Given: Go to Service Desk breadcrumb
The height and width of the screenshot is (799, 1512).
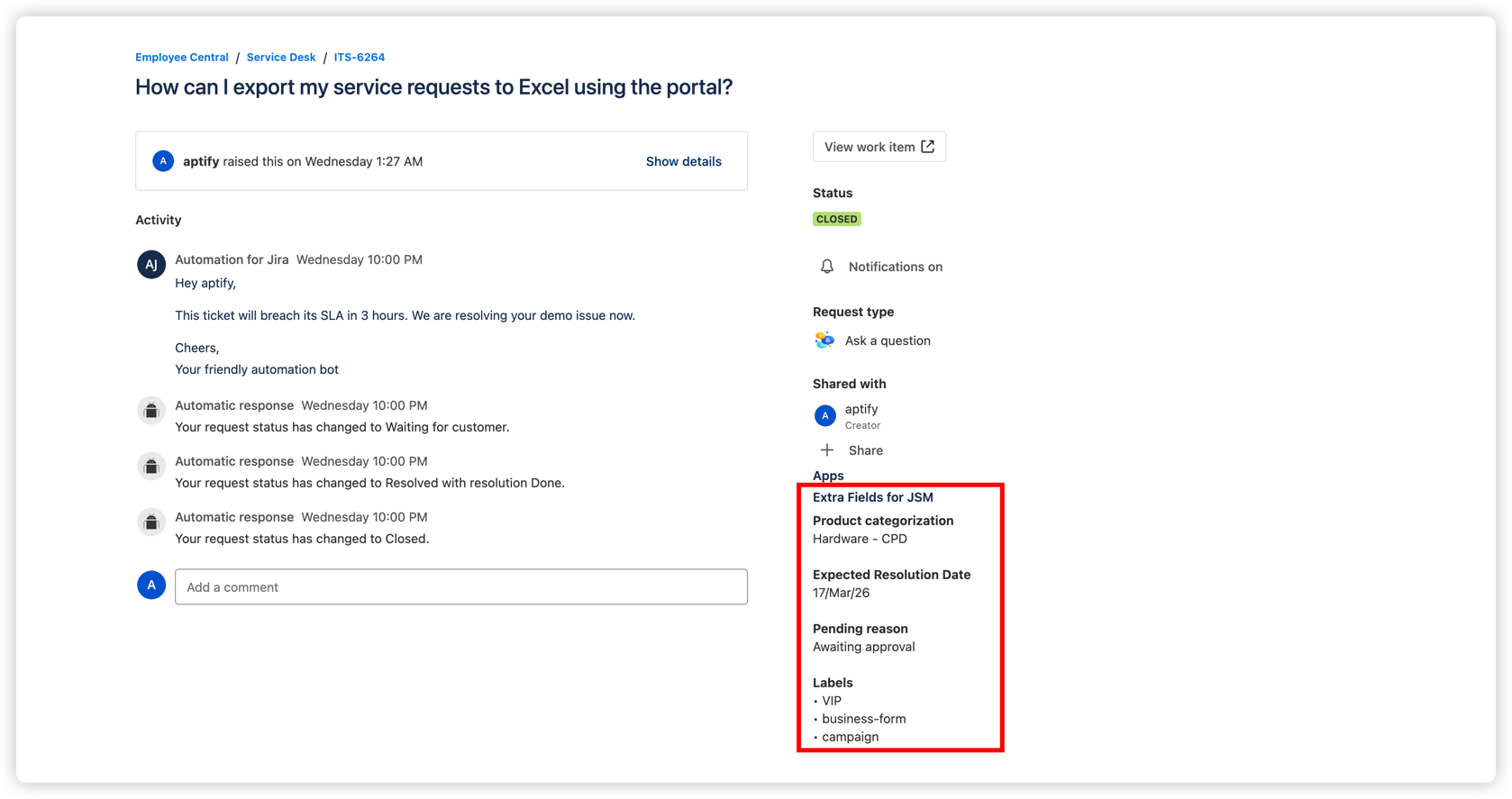Looking at the screenshot, I should [x=281, y=57].
